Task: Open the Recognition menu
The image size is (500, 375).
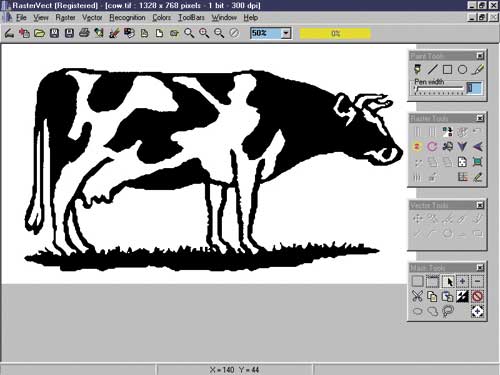Action: coord(127,17)
